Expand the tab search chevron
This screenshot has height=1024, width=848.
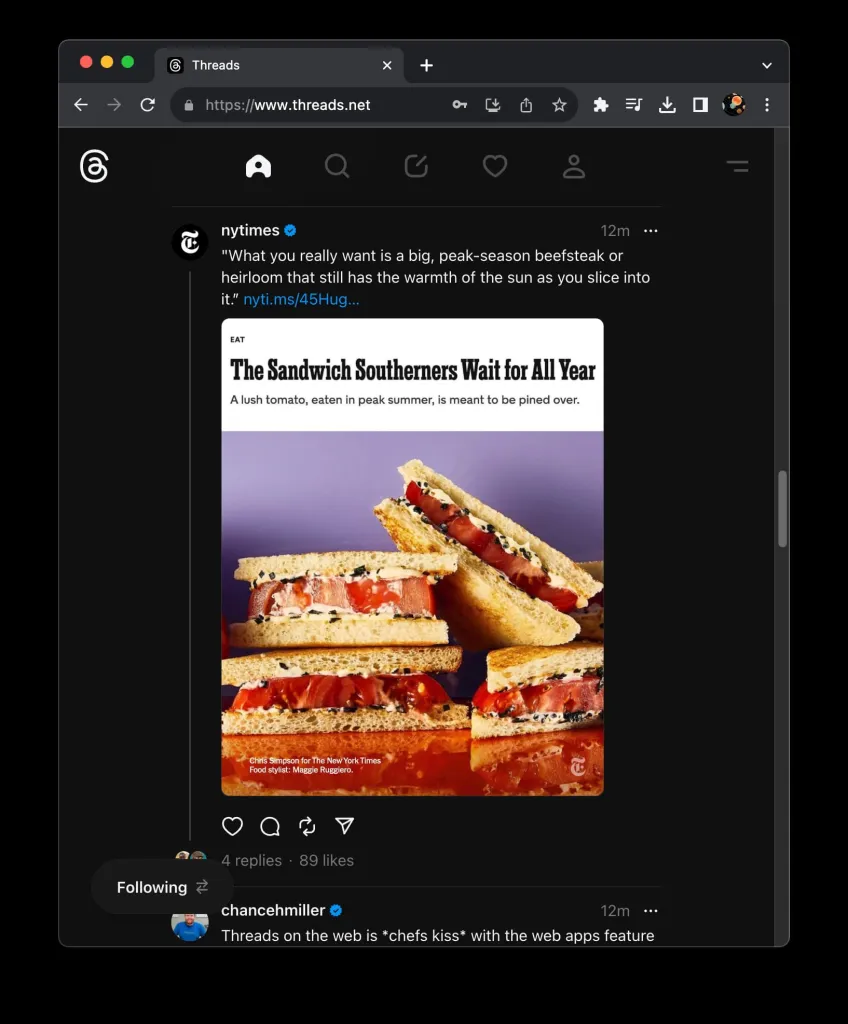(767, 65)
